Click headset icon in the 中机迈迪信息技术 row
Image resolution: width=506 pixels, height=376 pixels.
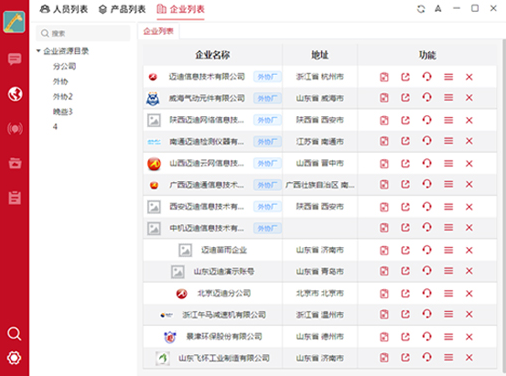427,227
